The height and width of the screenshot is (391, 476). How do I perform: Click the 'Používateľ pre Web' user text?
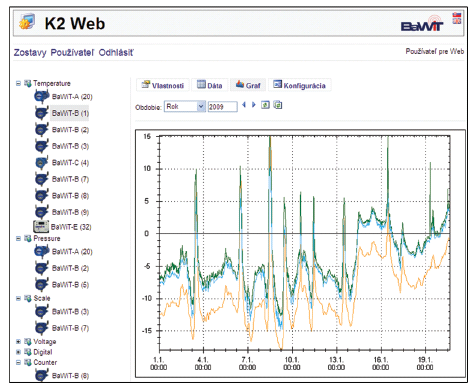tap(434, 51)
